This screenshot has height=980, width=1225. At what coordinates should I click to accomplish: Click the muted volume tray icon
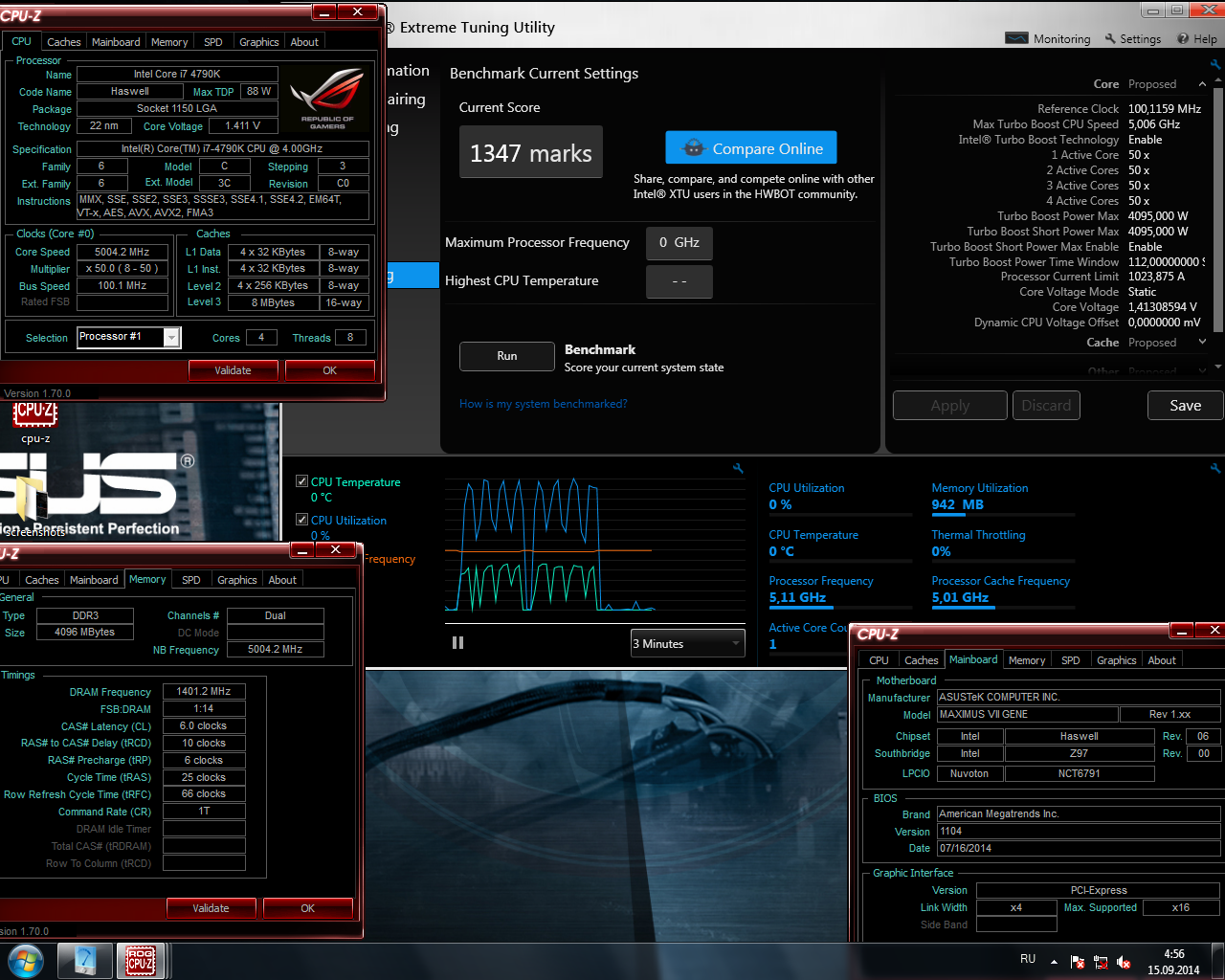click(x=1125, y=962)
